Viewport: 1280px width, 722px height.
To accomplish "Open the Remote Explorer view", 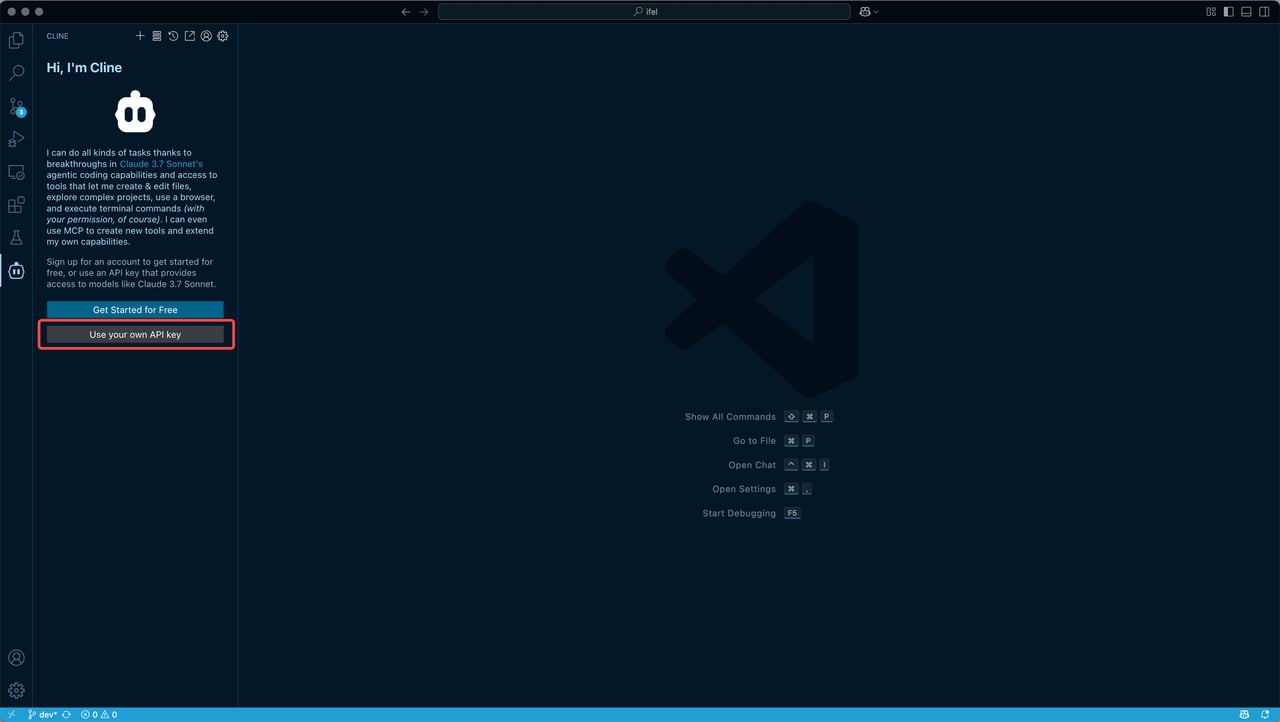I will point(16,172).
